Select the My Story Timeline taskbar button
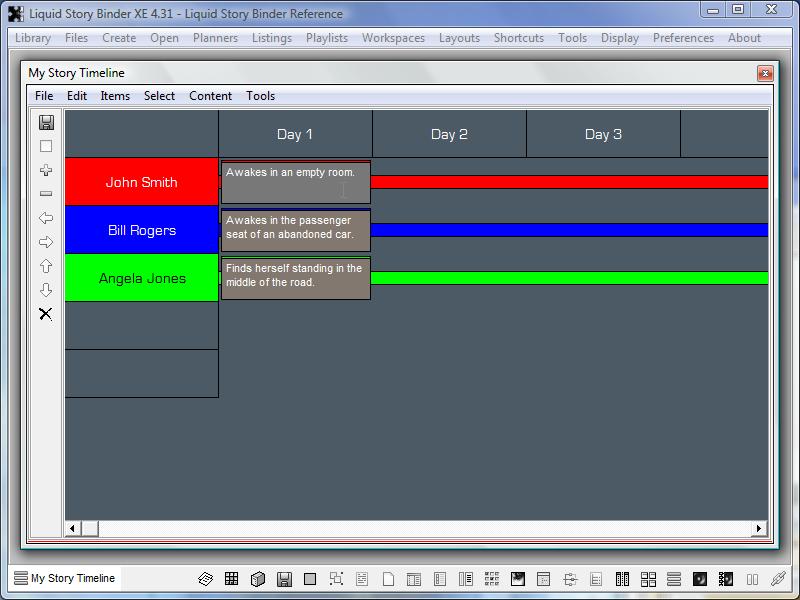 tap(65, 578)
